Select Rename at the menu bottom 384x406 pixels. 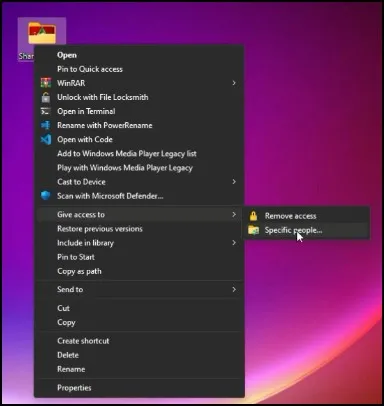pos(71,369)
